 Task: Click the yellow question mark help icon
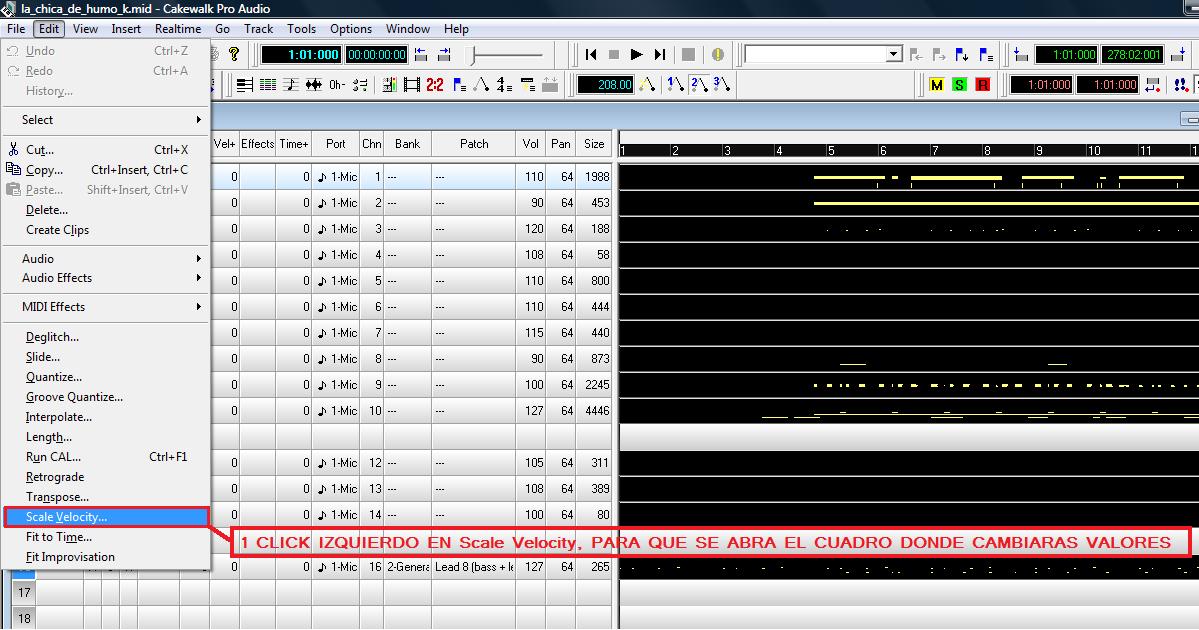(x=234, y=54)
